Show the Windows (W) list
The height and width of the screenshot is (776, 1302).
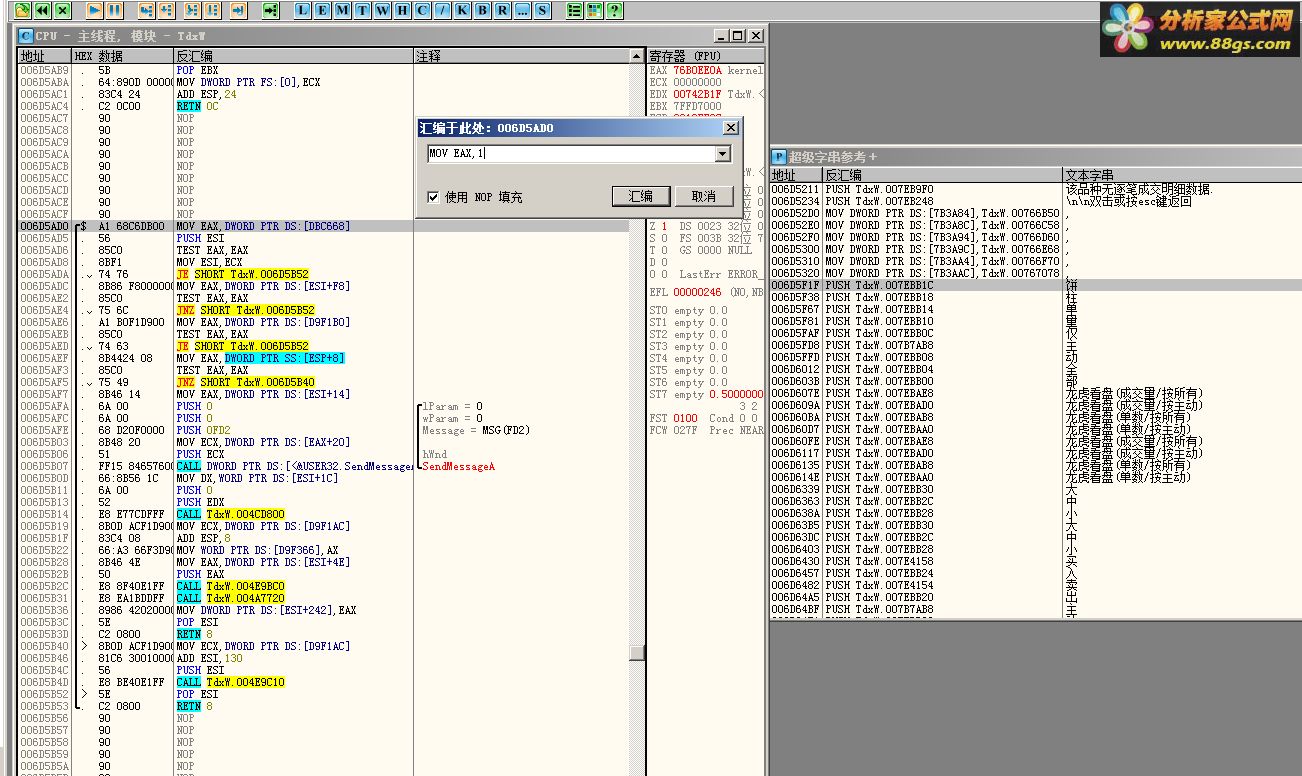382,10
